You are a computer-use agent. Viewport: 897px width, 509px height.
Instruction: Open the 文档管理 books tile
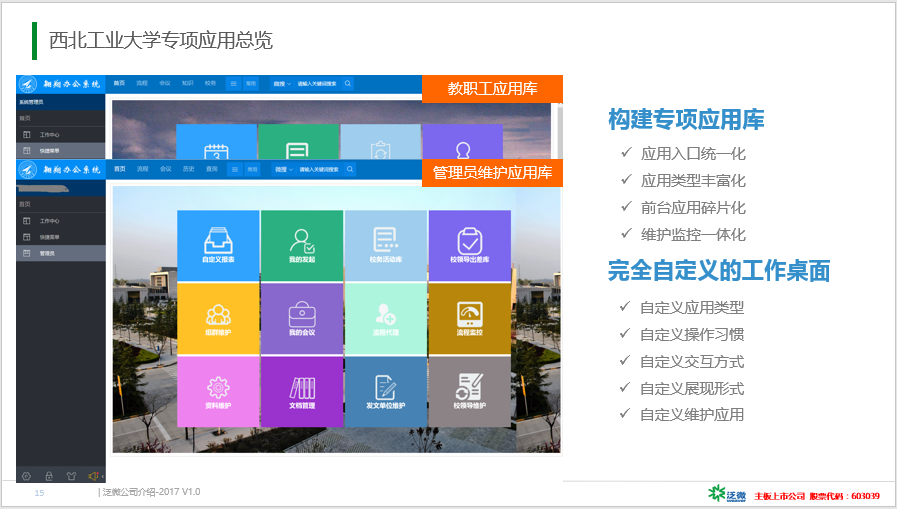click(302, 392)
